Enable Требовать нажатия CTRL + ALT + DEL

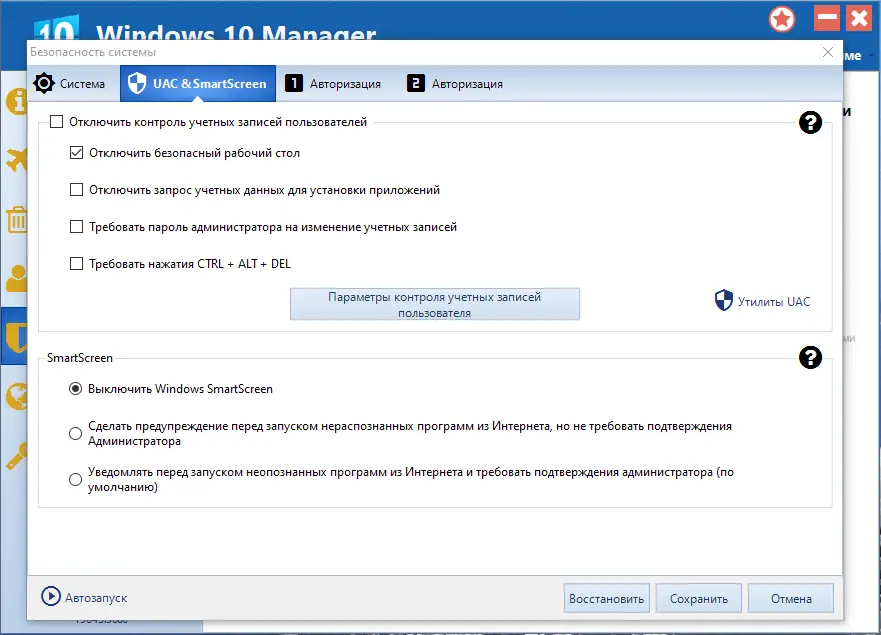pos(76,264)
